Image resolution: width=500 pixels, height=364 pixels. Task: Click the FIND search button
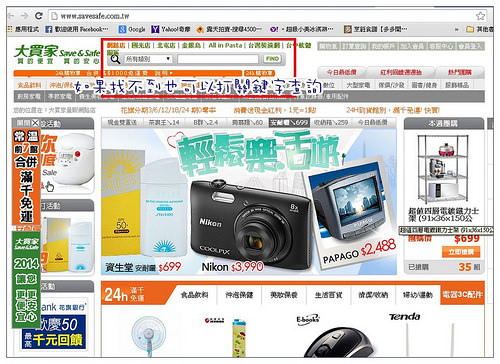[x=272, y=59]
